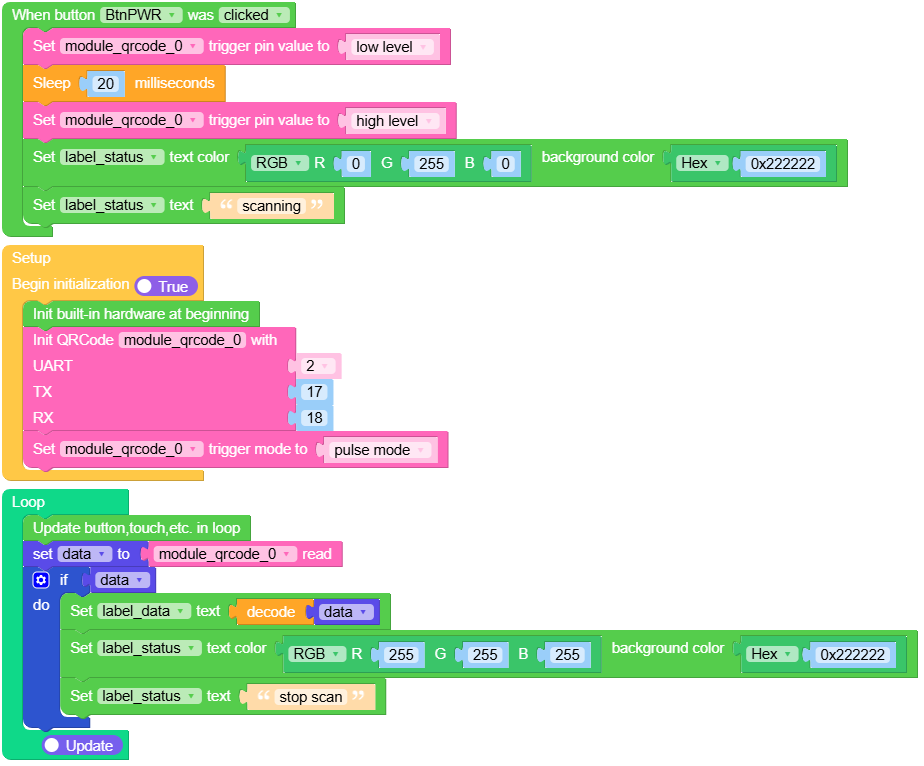
Task: Select the Update button,touch,etc. in loop block
Action: [x=136, y=528]
